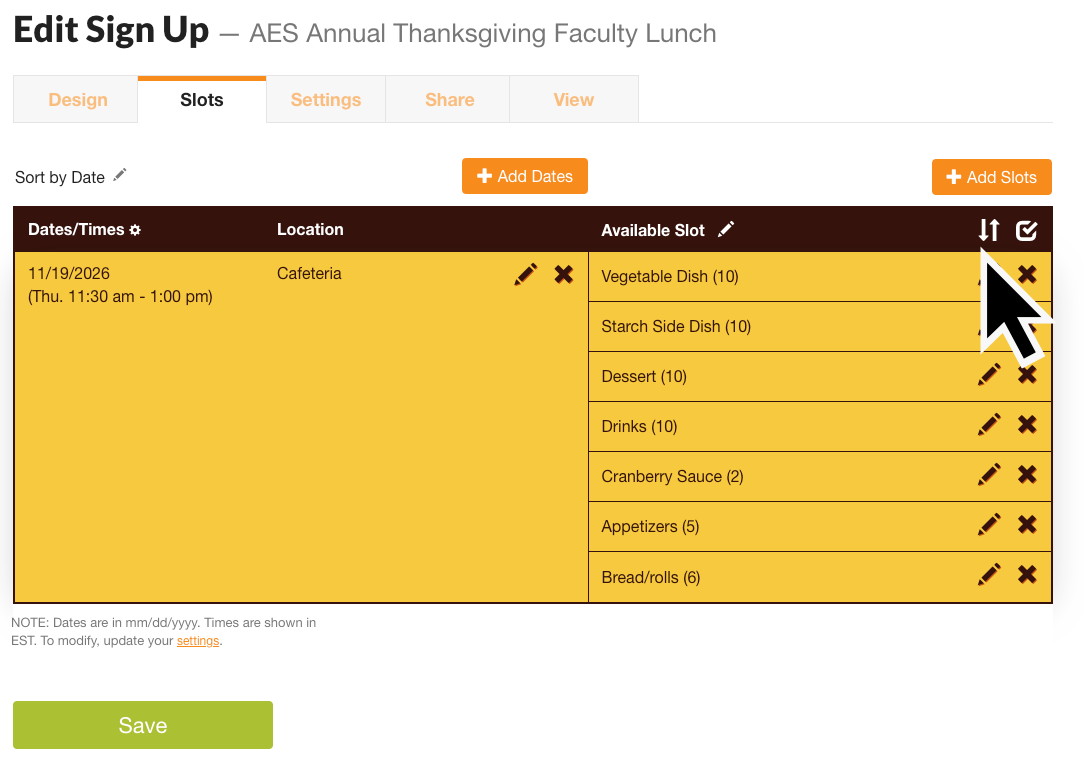Delete the 11/19/2026 date row

564,274
